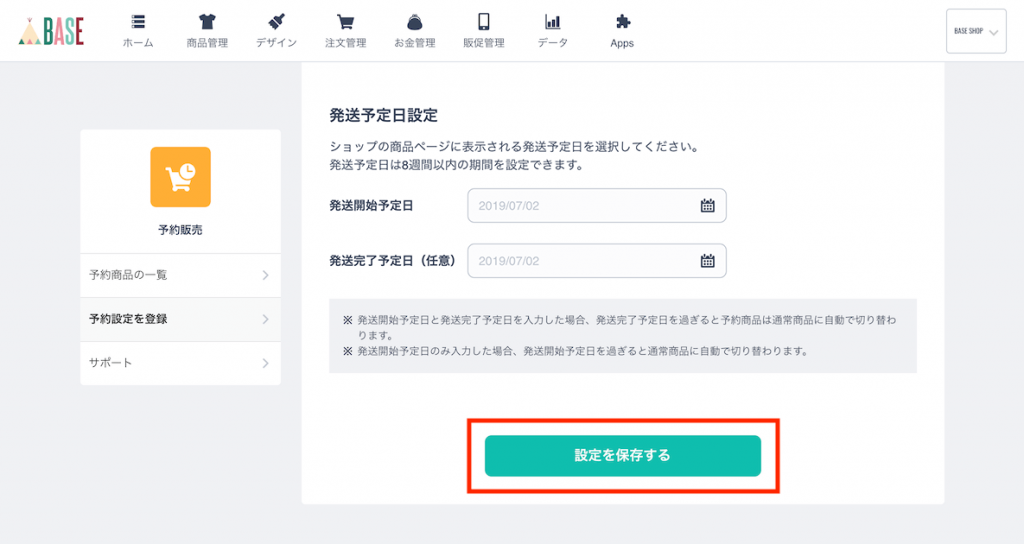Open 注文管理 shopping cart icon

click(x=345, y=22)
